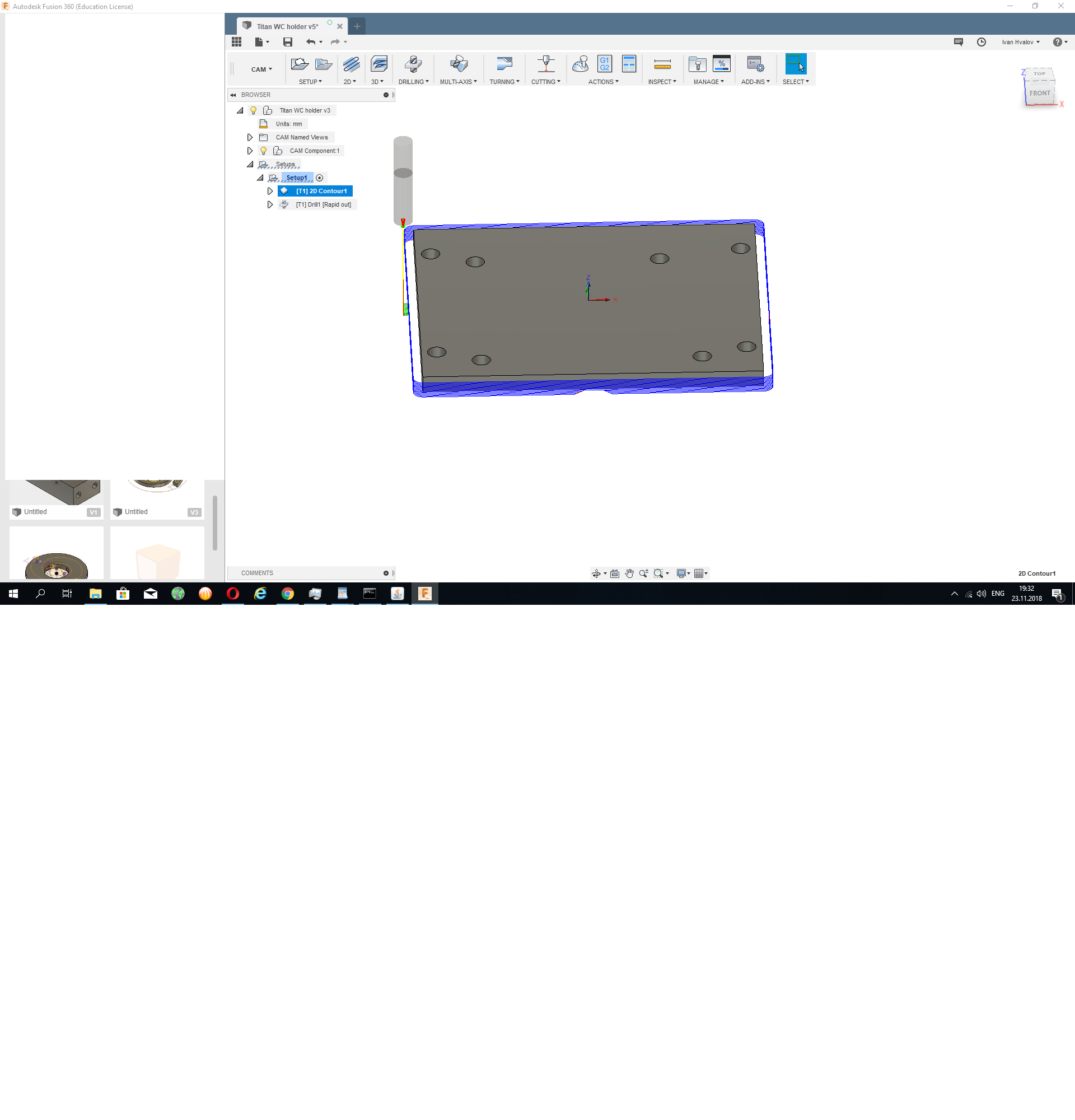
Task: Open the 3D milling strategy icon
Action: pyautogui.click(x=378, y=64)
